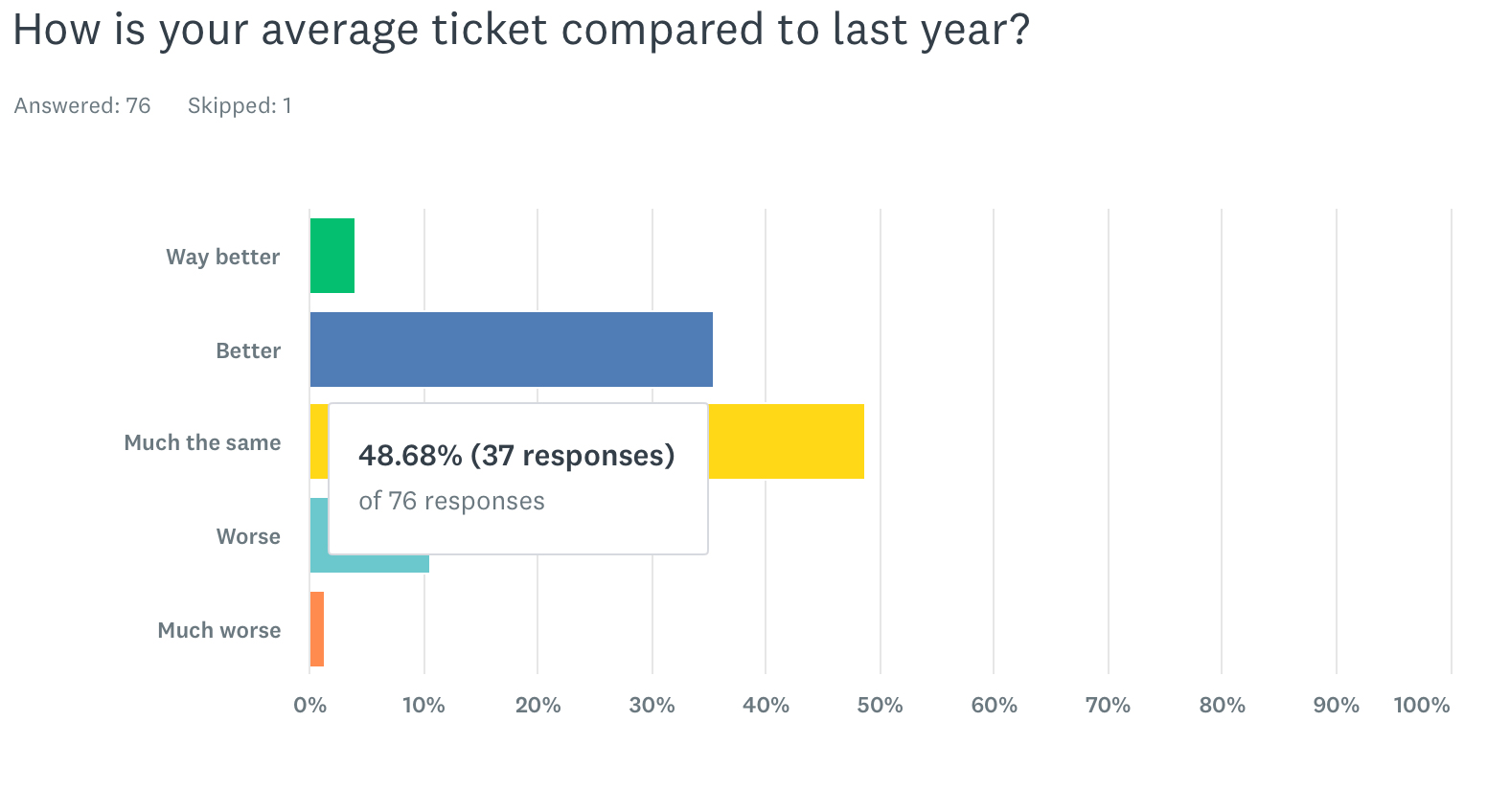Click the Way better axis label
Screen dimensions: 1510x812
click(222, 257)
